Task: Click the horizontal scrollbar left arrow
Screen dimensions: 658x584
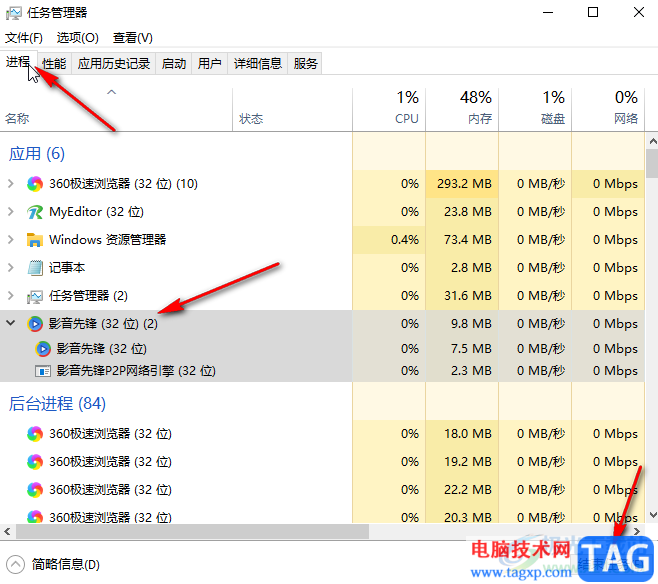Action: pos(7,532)
